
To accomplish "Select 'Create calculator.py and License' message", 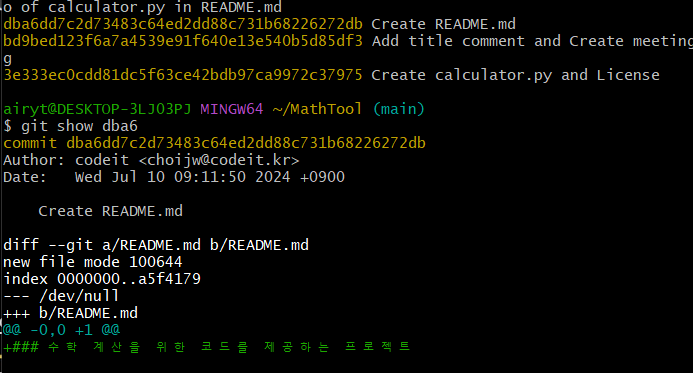I will 515,75.
